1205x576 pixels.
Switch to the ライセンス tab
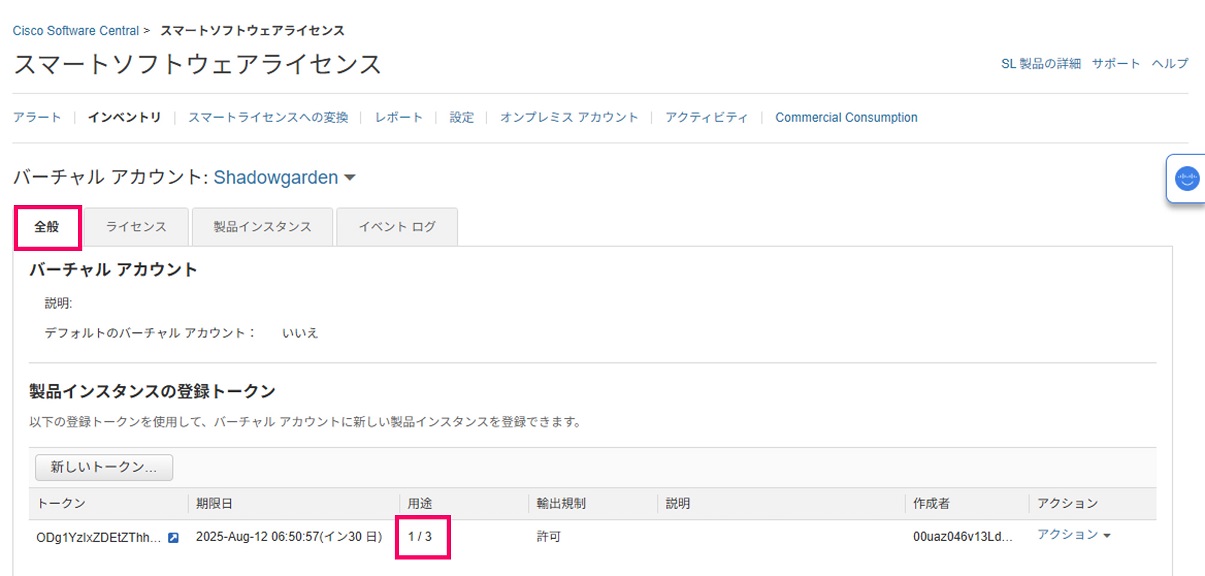coord(136,227)
